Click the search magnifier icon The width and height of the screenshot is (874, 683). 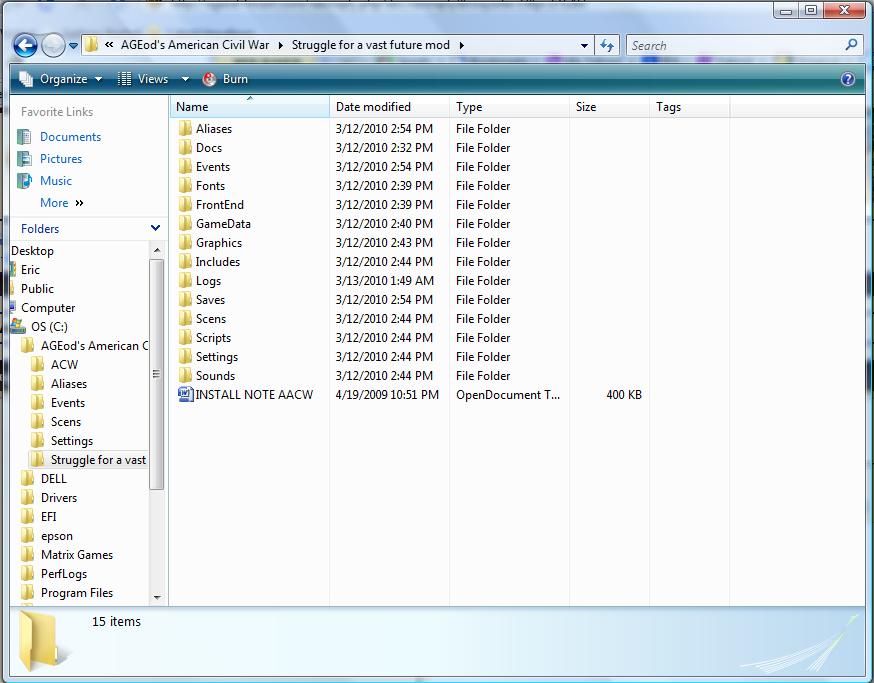[x=852, y=45]
